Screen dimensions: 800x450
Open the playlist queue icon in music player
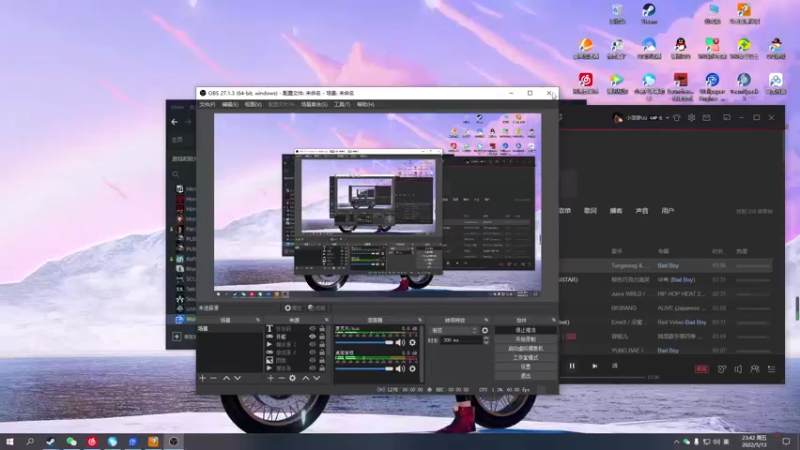[771, 369]
